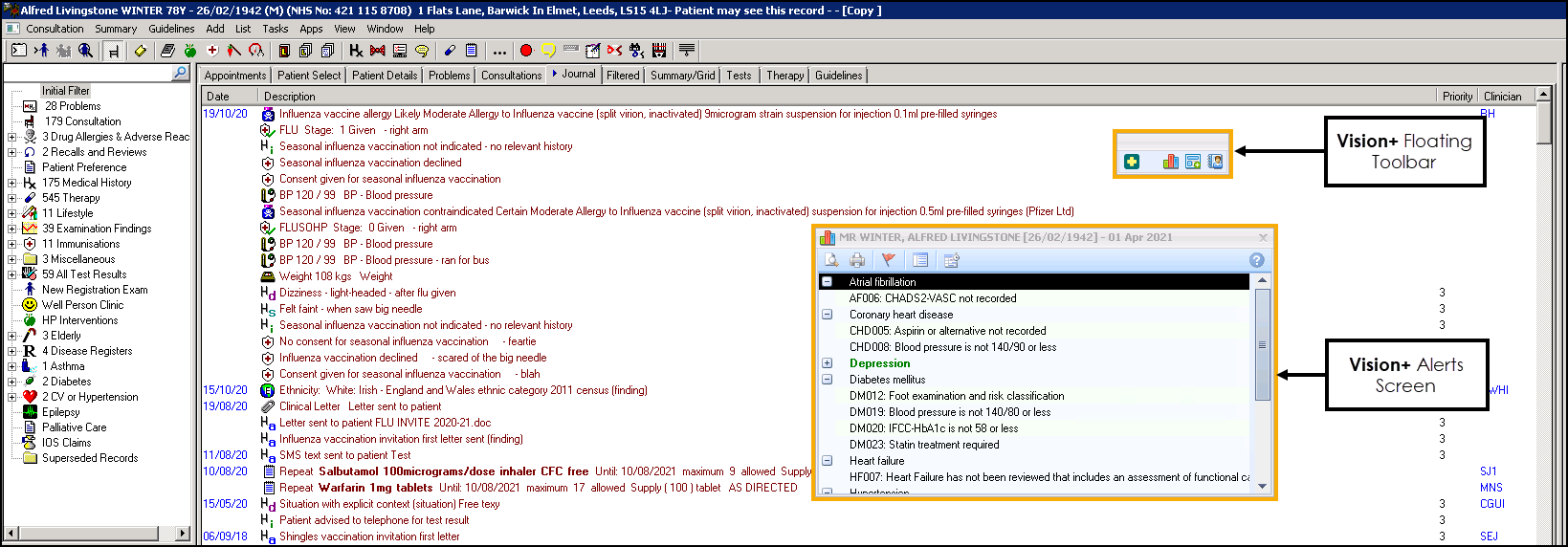Open the Guidelines menu

[171, 29]
